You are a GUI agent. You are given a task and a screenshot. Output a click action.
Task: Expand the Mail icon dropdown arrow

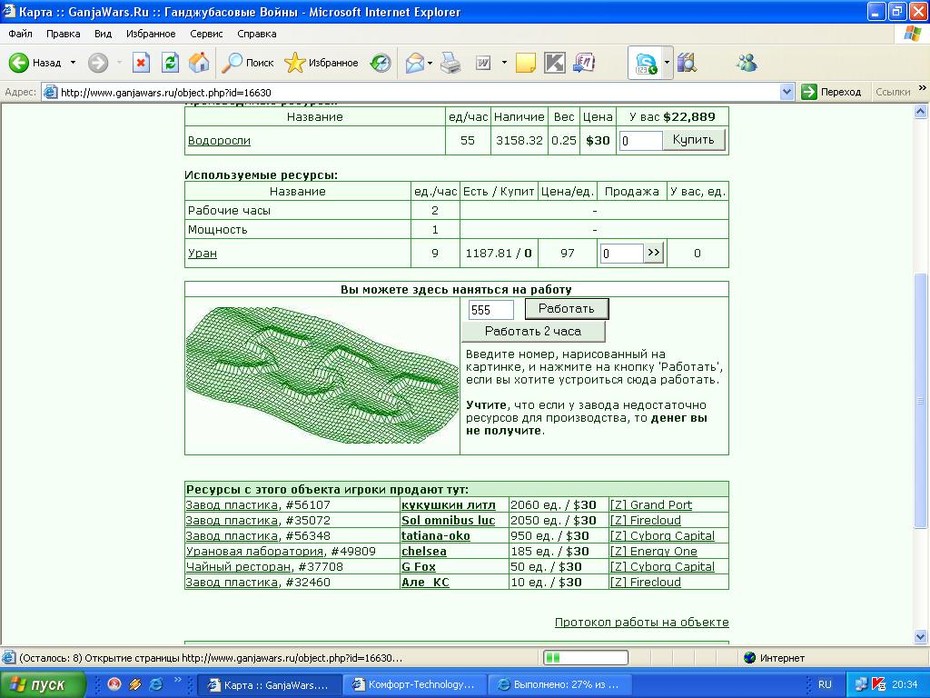coord(430,63)
